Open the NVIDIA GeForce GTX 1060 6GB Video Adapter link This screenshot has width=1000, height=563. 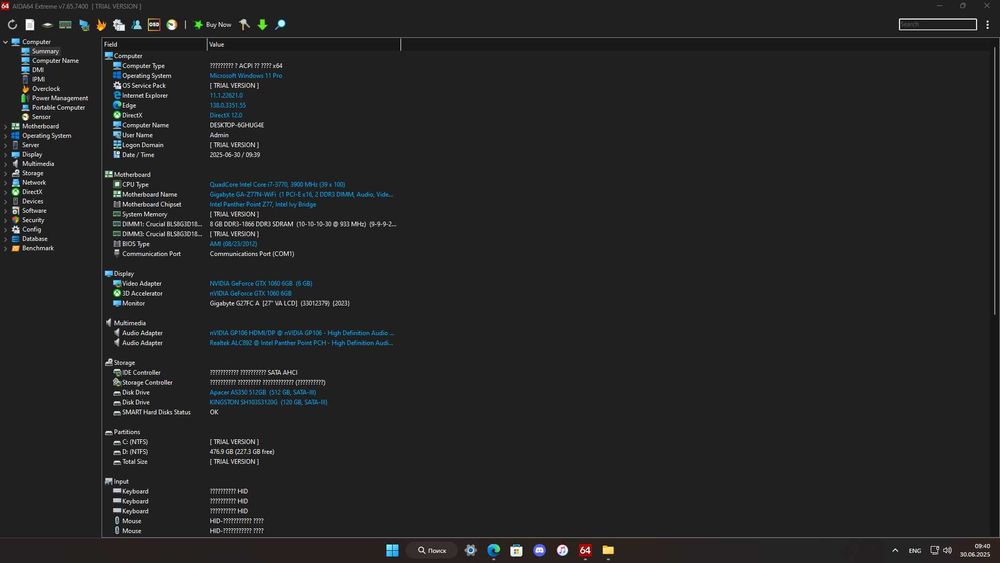pyautogui.click(x=261, y=284)
